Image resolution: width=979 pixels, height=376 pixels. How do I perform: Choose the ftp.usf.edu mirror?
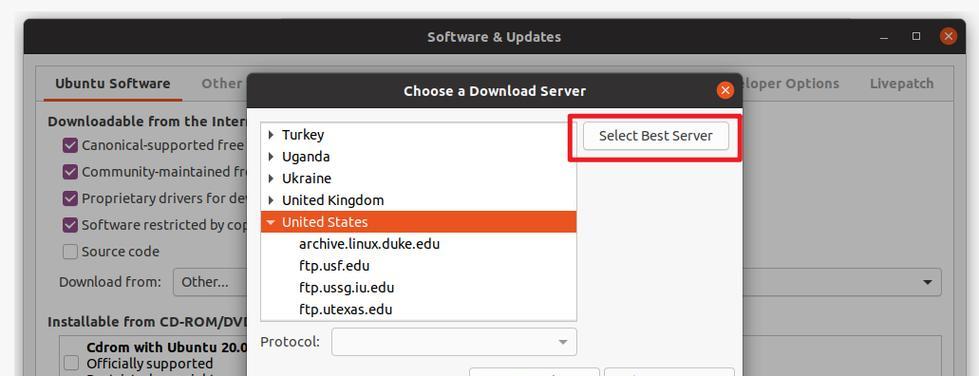click(x=334, y=265)
